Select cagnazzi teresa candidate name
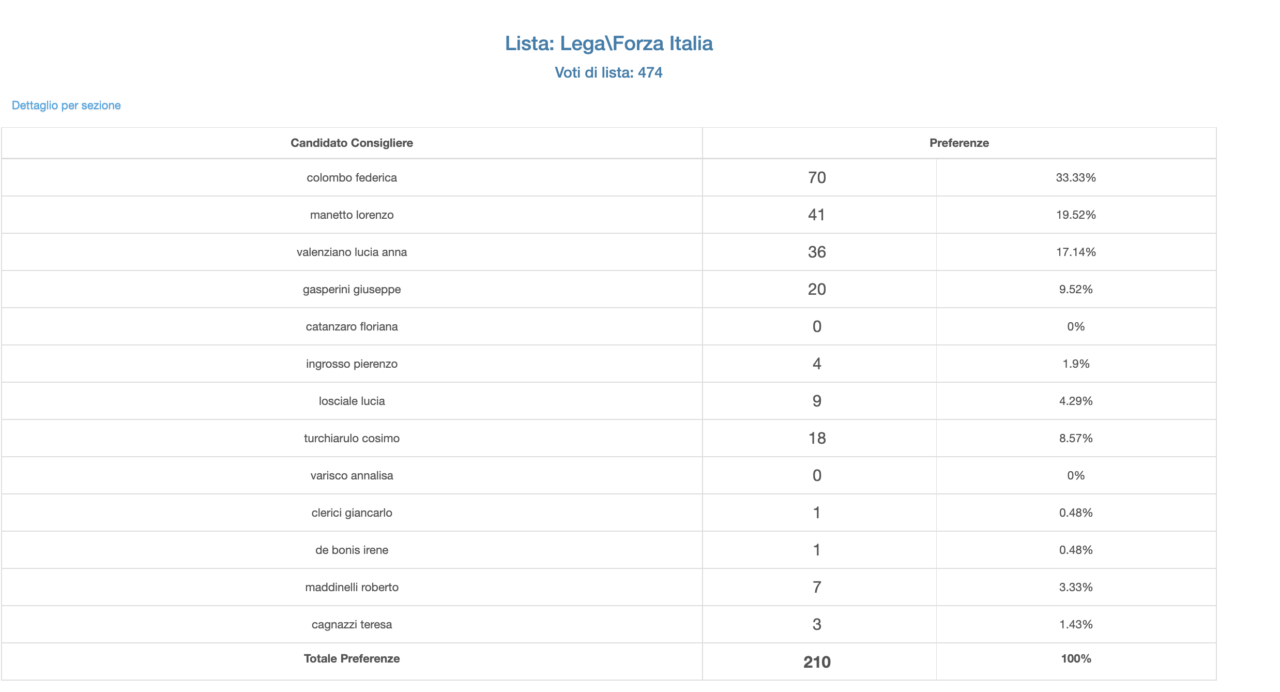 point(351,625)
